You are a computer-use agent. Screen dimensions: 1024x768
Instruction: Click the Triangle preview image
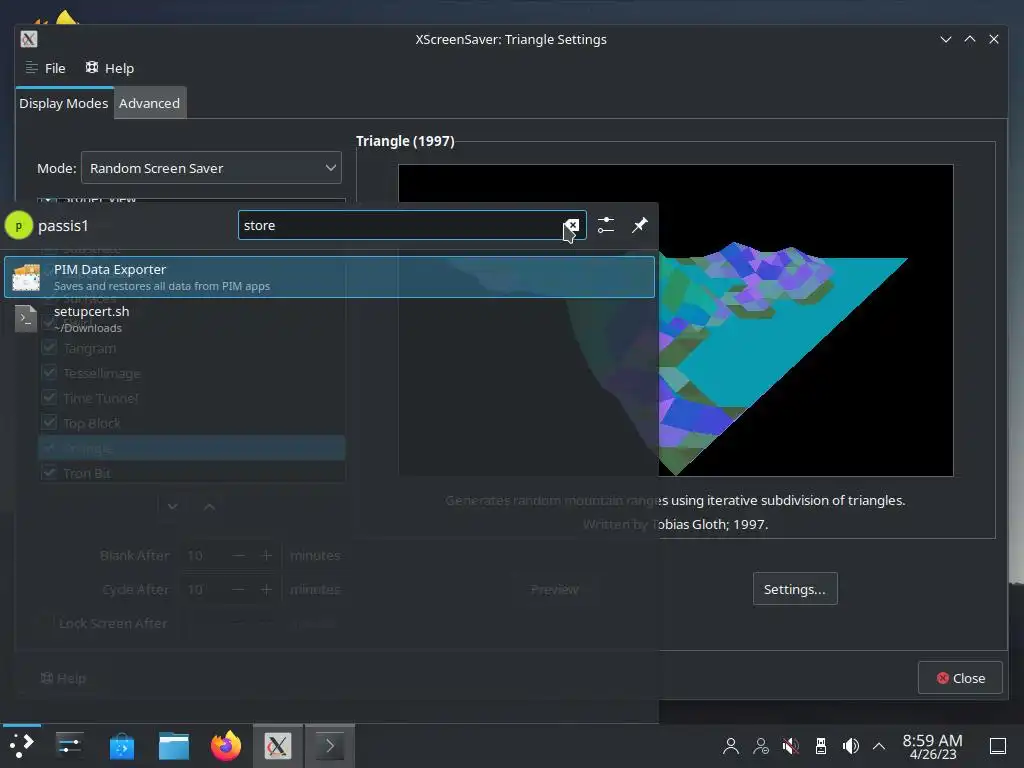pos(675,320)
